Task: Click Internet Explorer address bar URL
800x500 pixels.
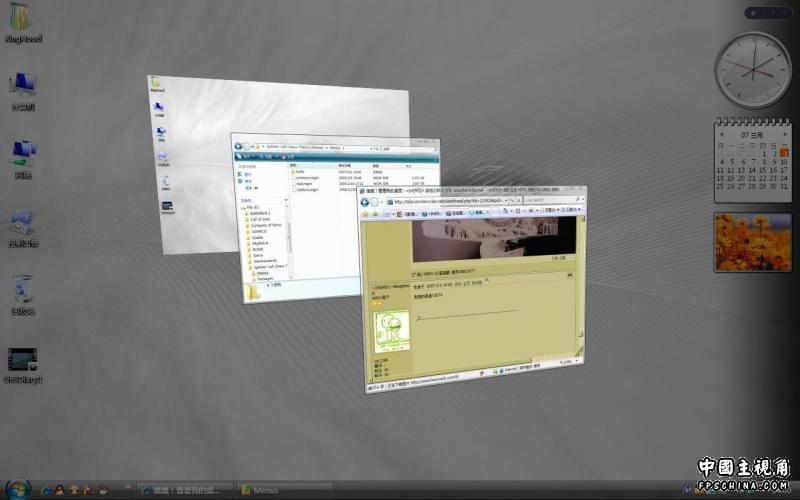Action: coord(447,201)
